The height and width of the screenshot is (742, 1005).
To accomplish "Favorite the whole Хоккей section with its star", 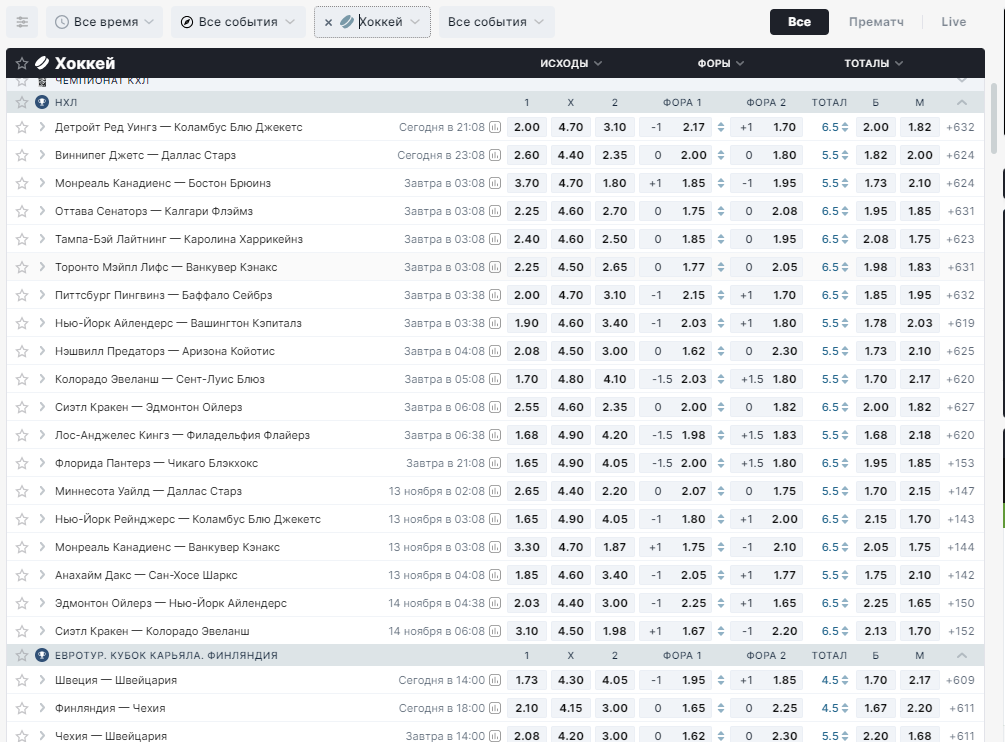I will tap(22, 63).
